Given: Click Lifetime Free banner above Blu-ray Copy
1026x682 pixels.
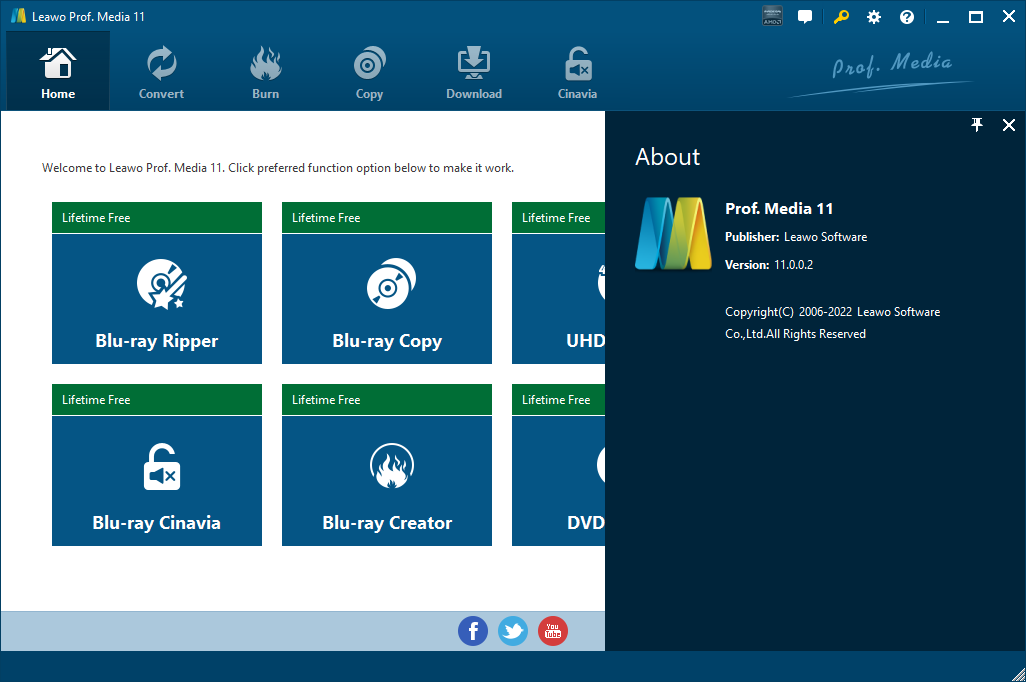Looking at the screenshot, I should [x=387, y=217].
